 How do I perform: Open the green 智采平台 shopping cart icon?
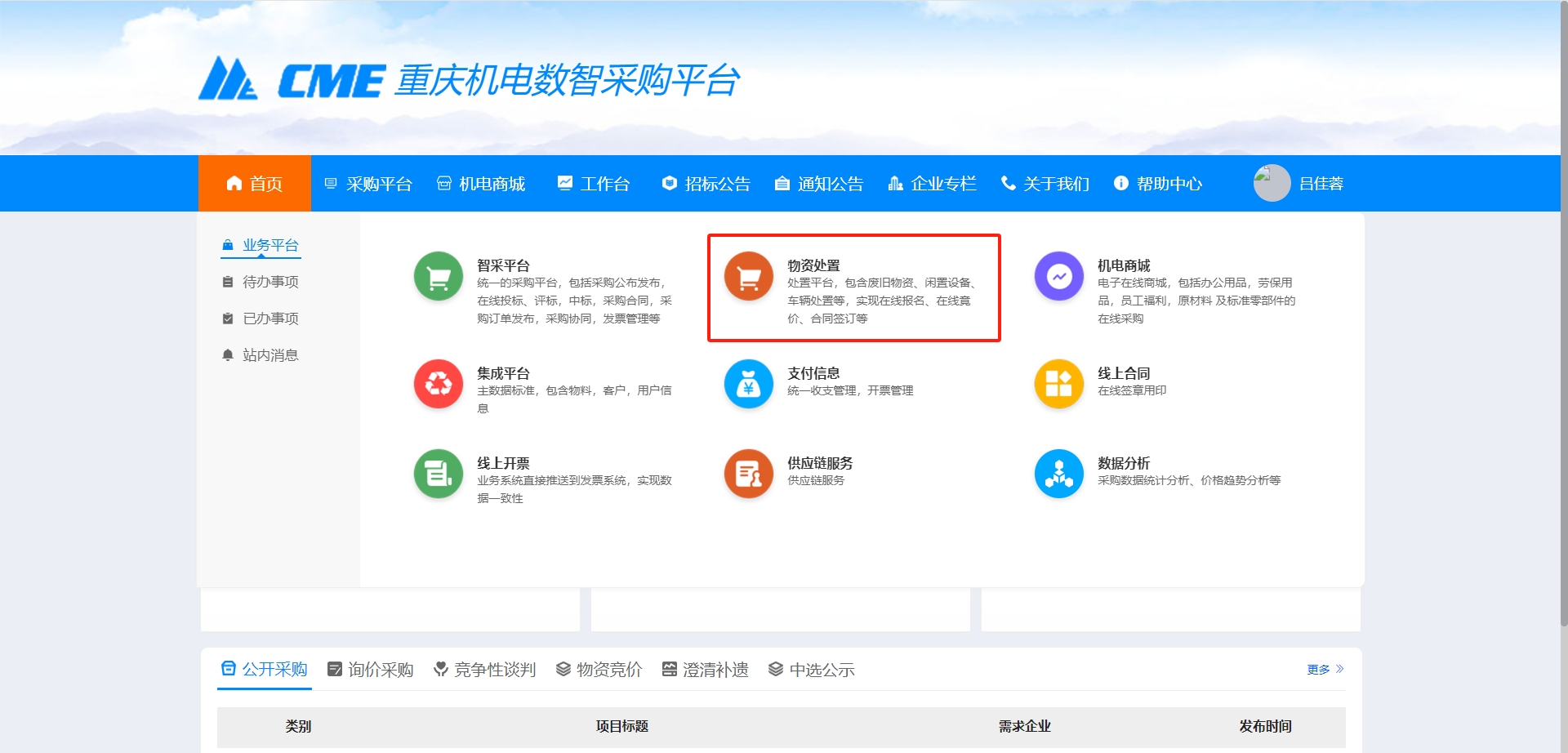[x=439, y=276]
